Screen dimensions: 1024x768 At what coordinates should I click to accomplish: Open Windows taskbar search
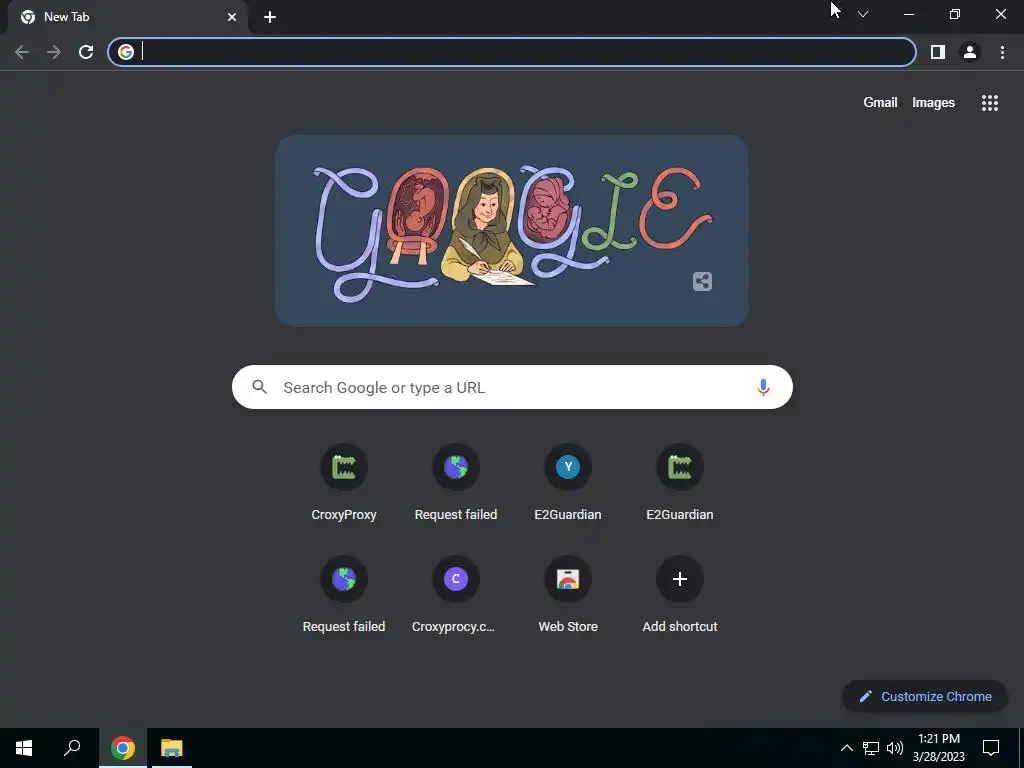pyautogui.click(x=72, y=748)
